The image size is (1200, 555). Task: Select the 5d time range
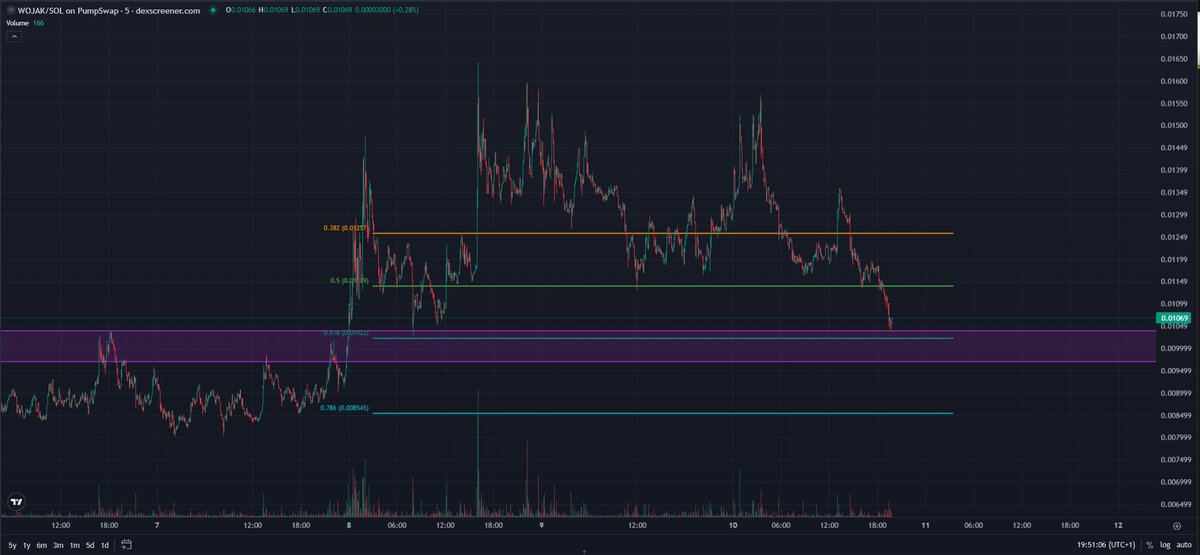tap(90, 545)
